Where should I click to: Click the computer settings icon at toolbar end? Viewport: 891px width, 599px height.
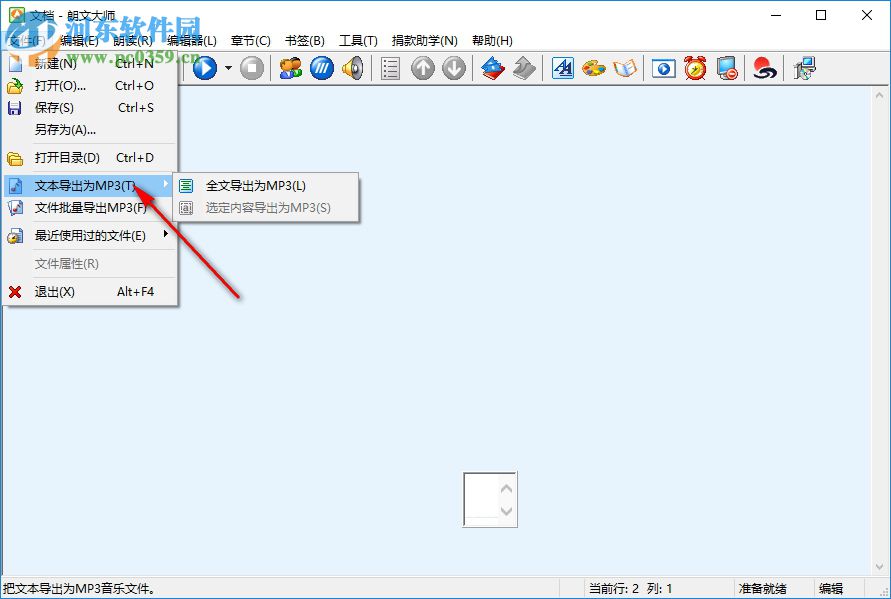click(805, 68)
